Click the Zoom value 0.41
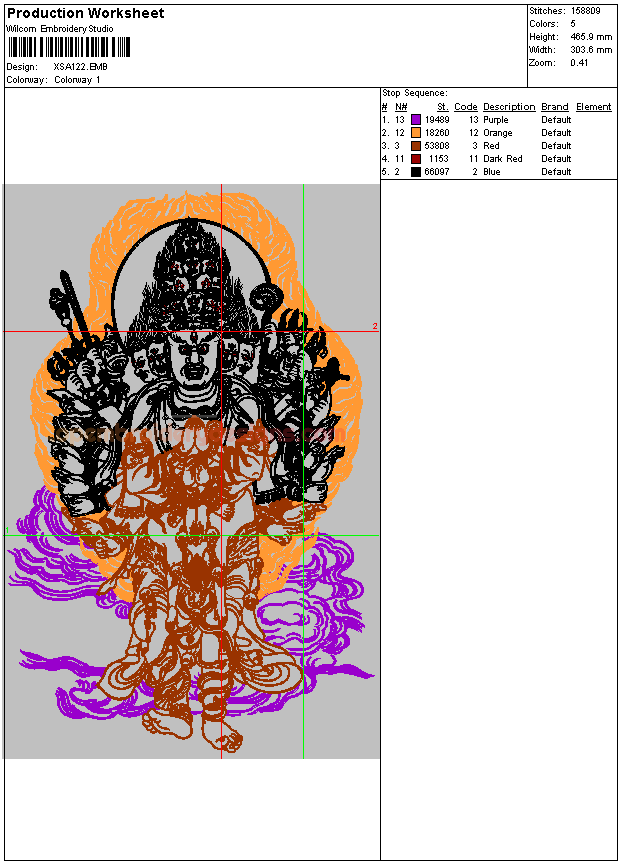 click(x=579, y=63)
